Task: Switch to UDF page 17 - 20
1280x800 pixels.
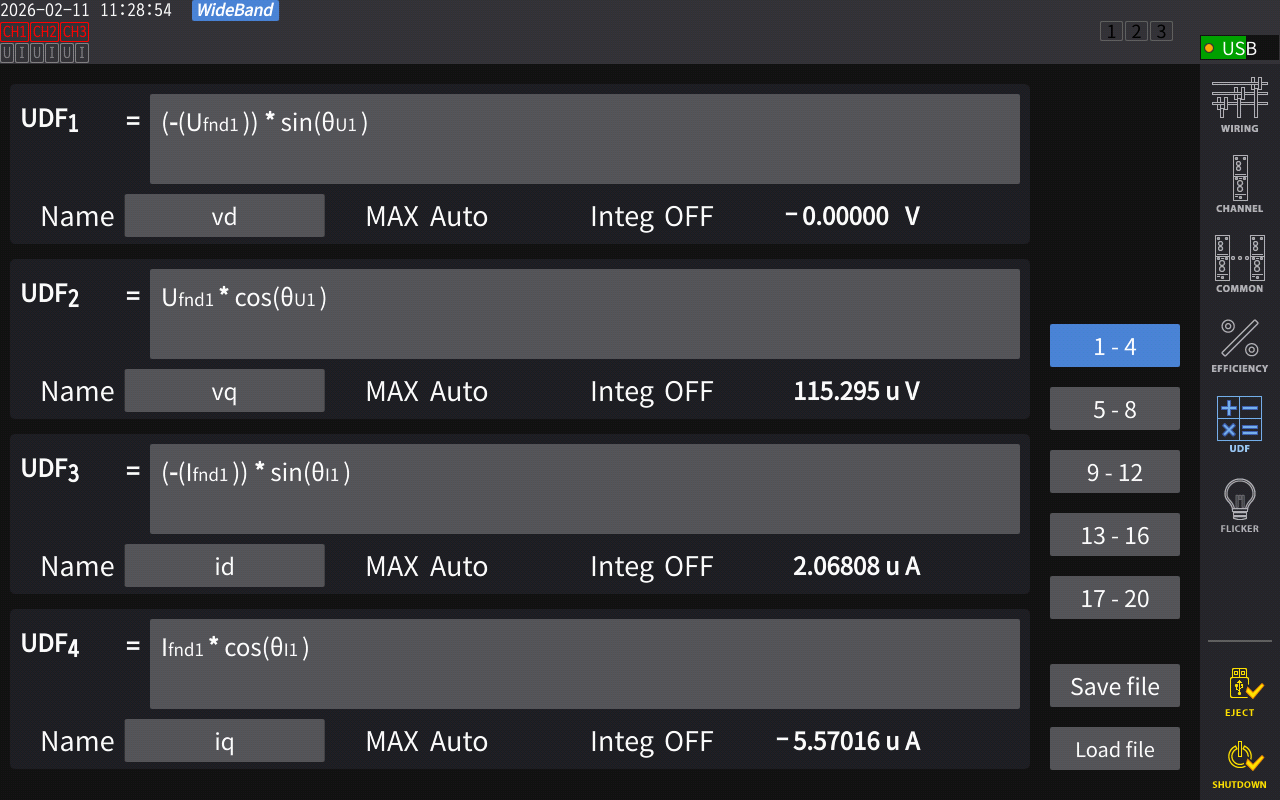Action: [1114, 598]
